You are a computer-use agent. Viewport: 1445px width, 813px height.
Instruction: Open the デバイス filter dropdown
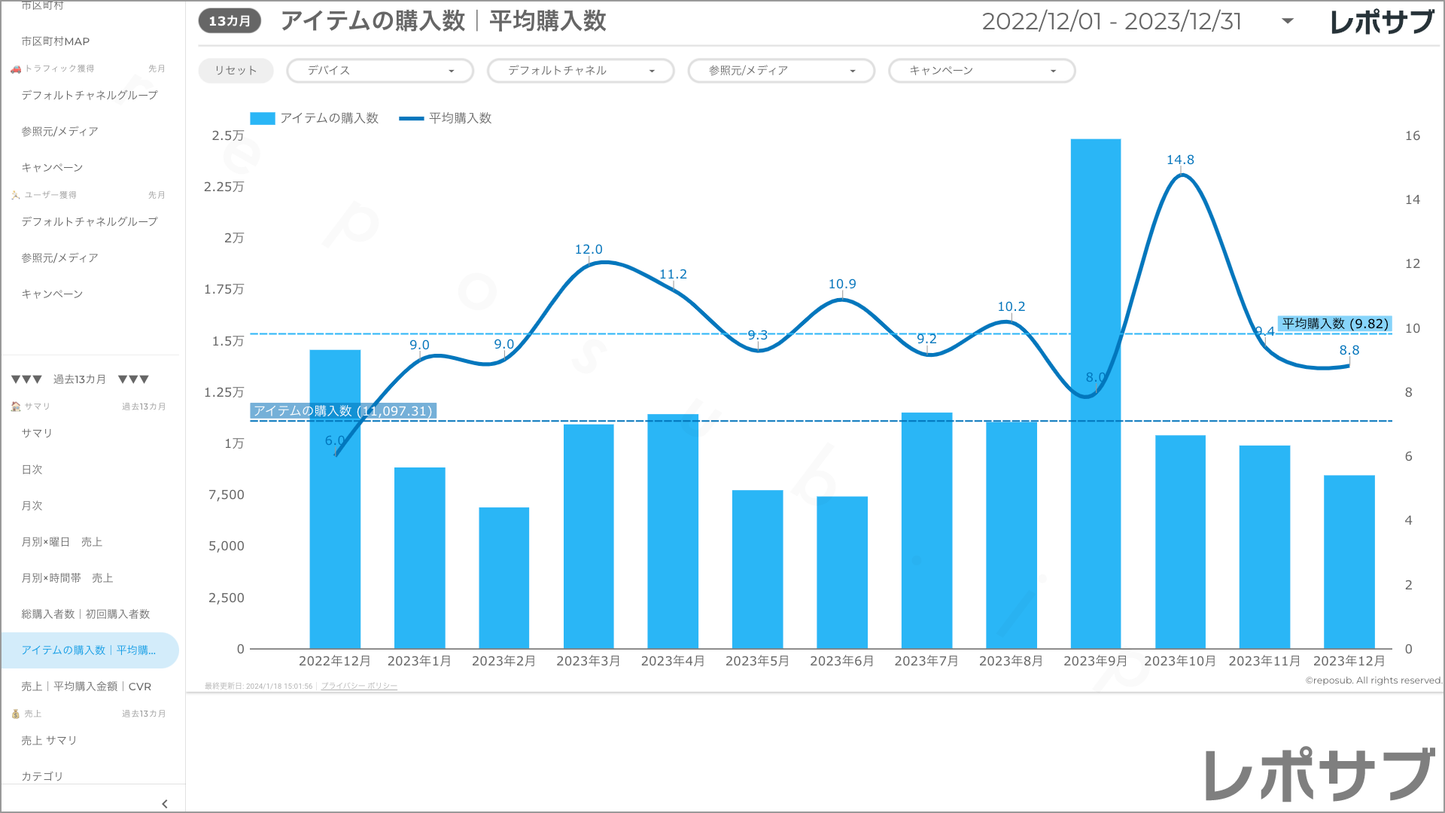(380, 71)
